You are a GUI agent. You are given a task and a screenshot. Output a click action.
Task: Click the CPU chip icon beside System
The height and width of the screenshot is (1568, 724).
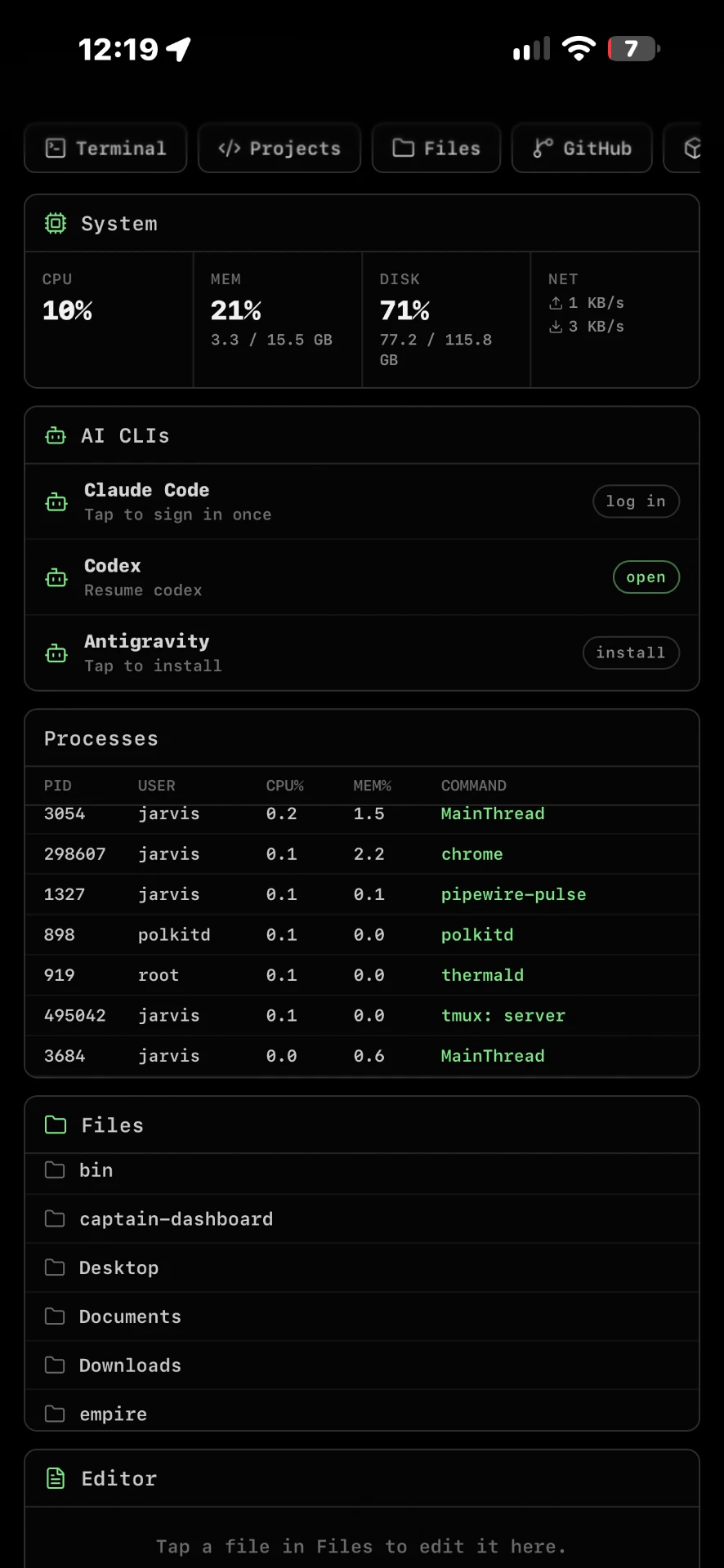tap(56, 223)
